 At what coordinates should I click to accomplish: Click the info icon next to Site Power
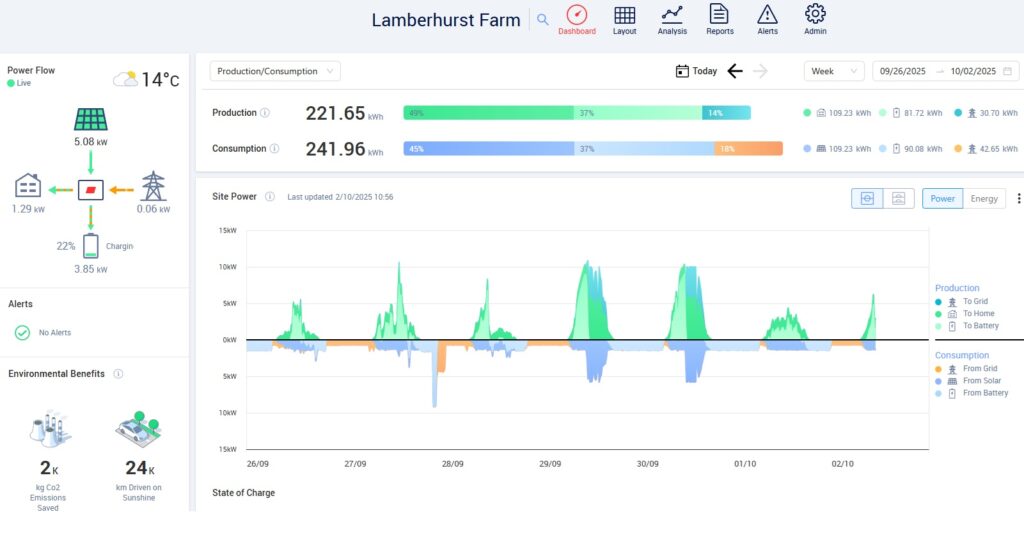[270, 198]
